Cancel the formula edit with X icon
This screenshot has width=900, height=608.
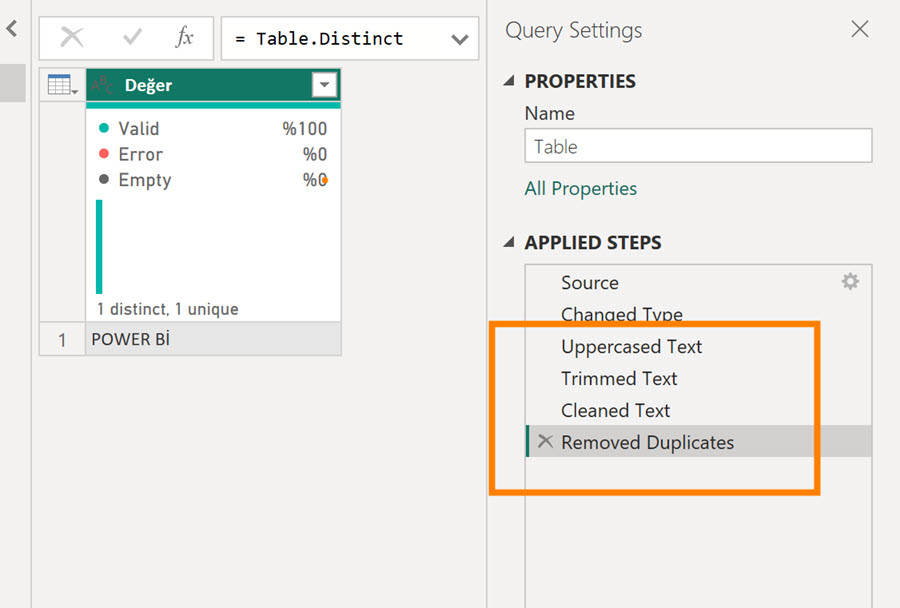72,38
